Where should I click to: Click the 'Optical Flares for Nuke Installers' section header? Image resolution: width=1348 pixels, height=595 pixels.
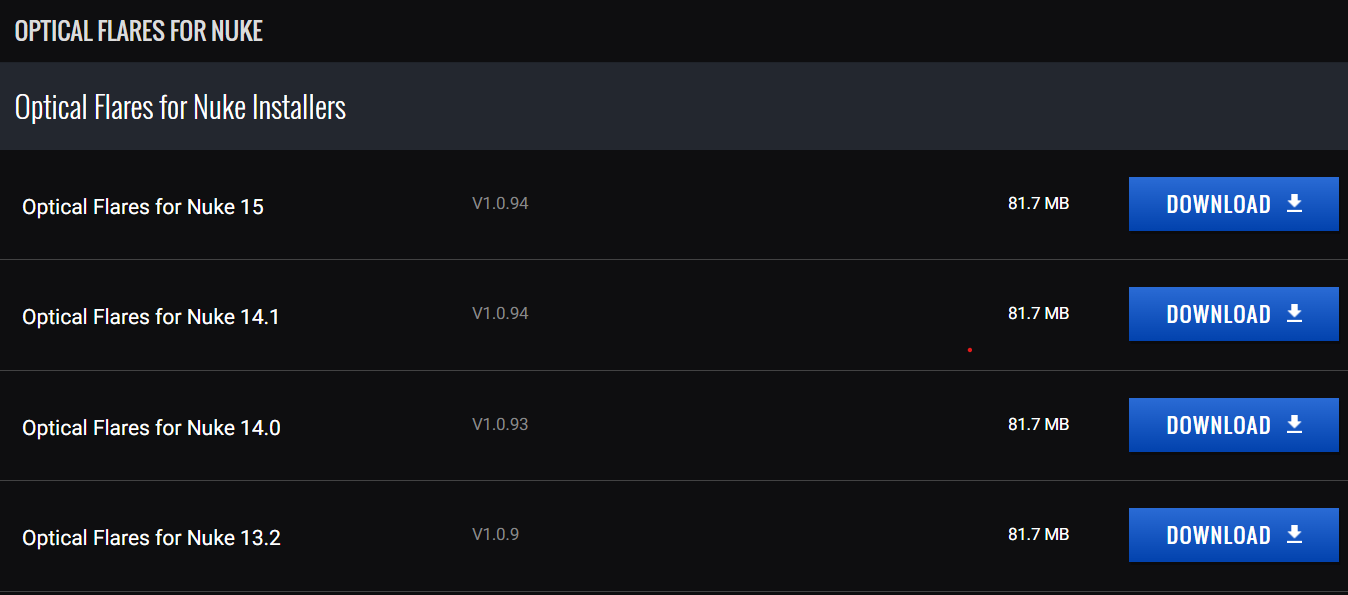tap(181, 107)
